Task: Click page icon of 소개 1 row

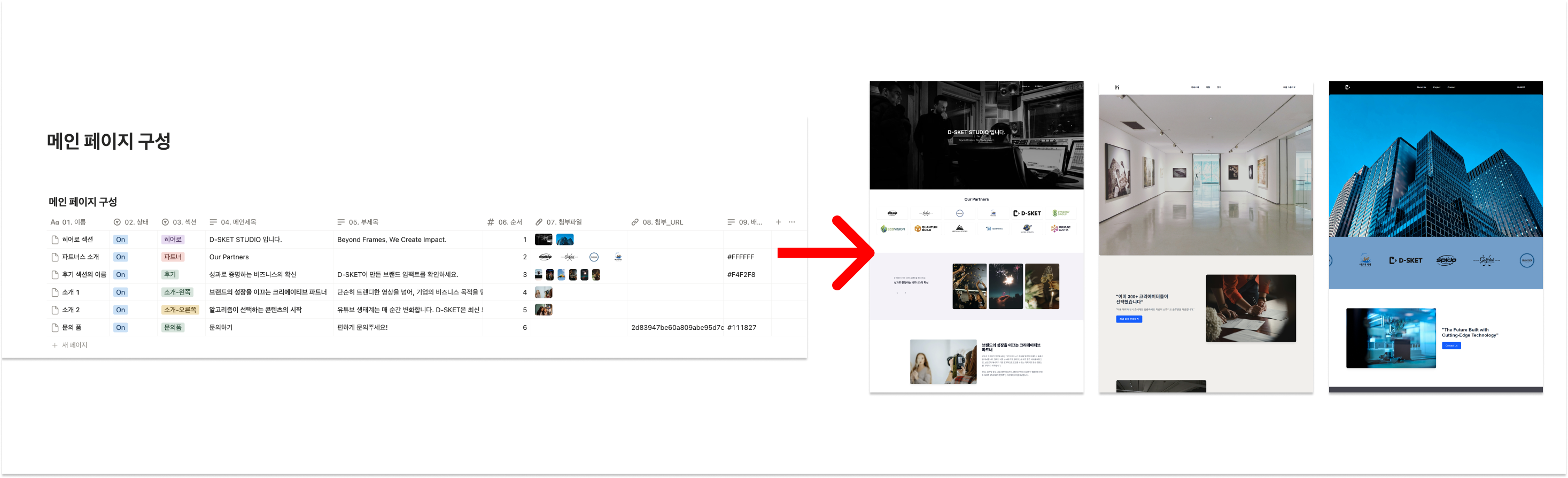Action: point(55,293)
